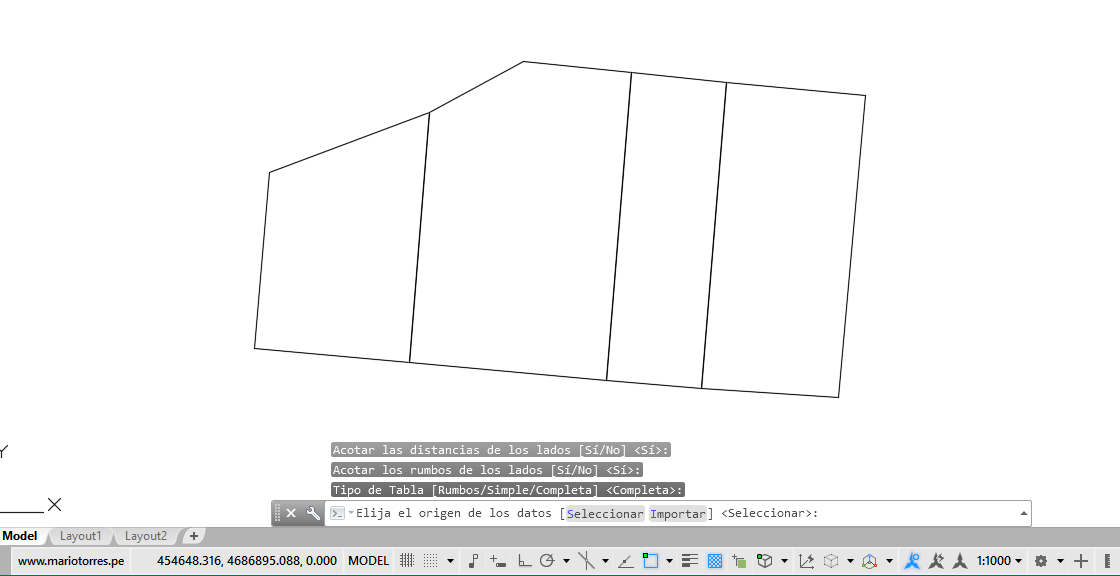Viewport: 1120px width, 576px height.
Task: Expand command history with up arrow
Action: click(x=1024, y=513)
